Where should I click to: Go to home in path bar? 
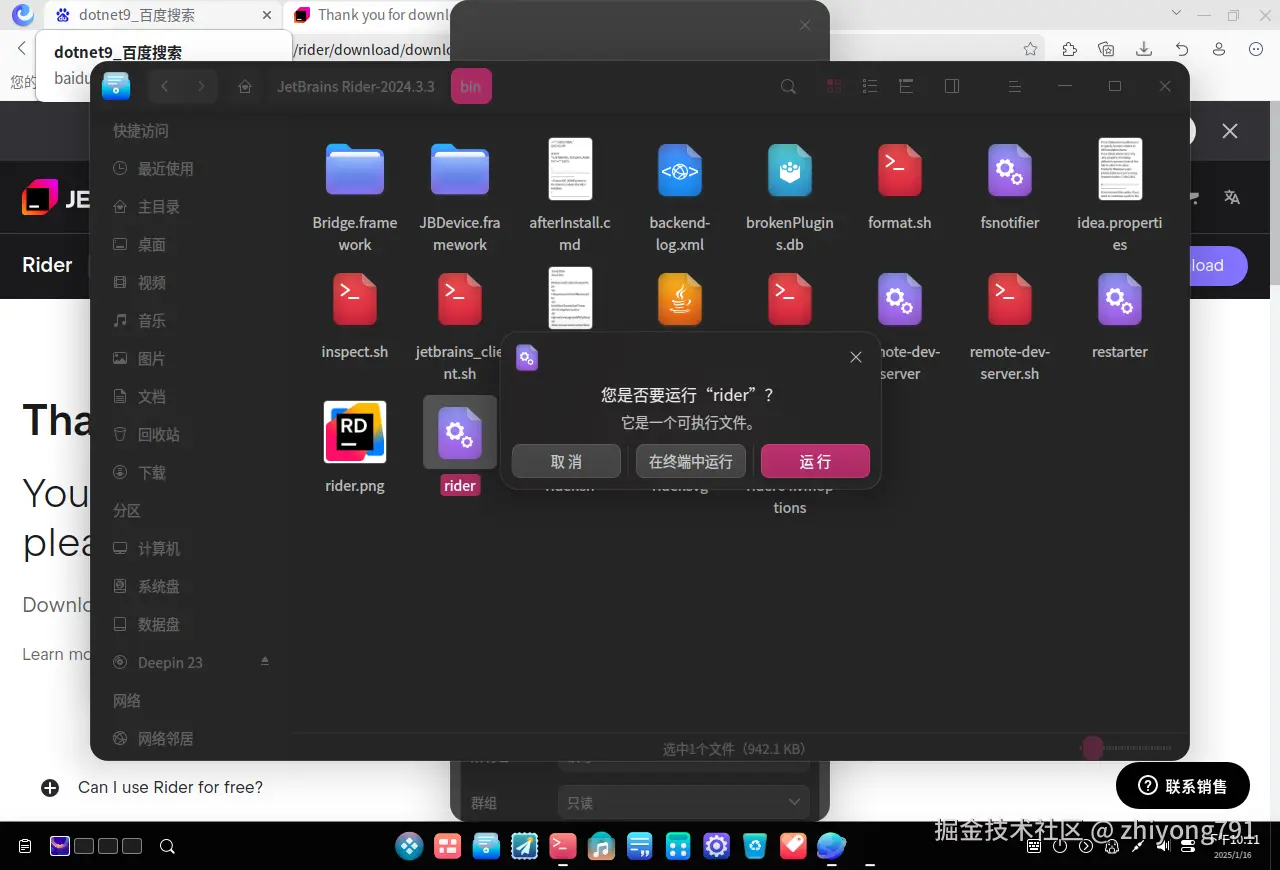244,87
